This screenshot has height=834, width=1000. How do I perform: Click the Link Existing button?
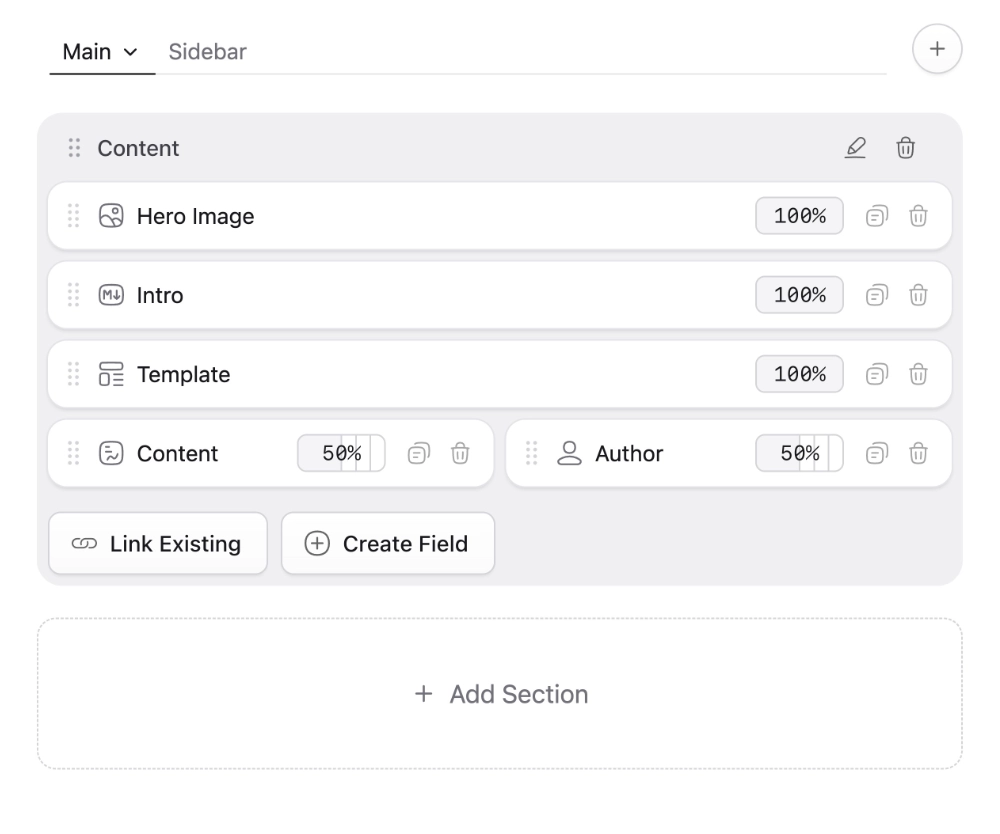tap(158, 544)
